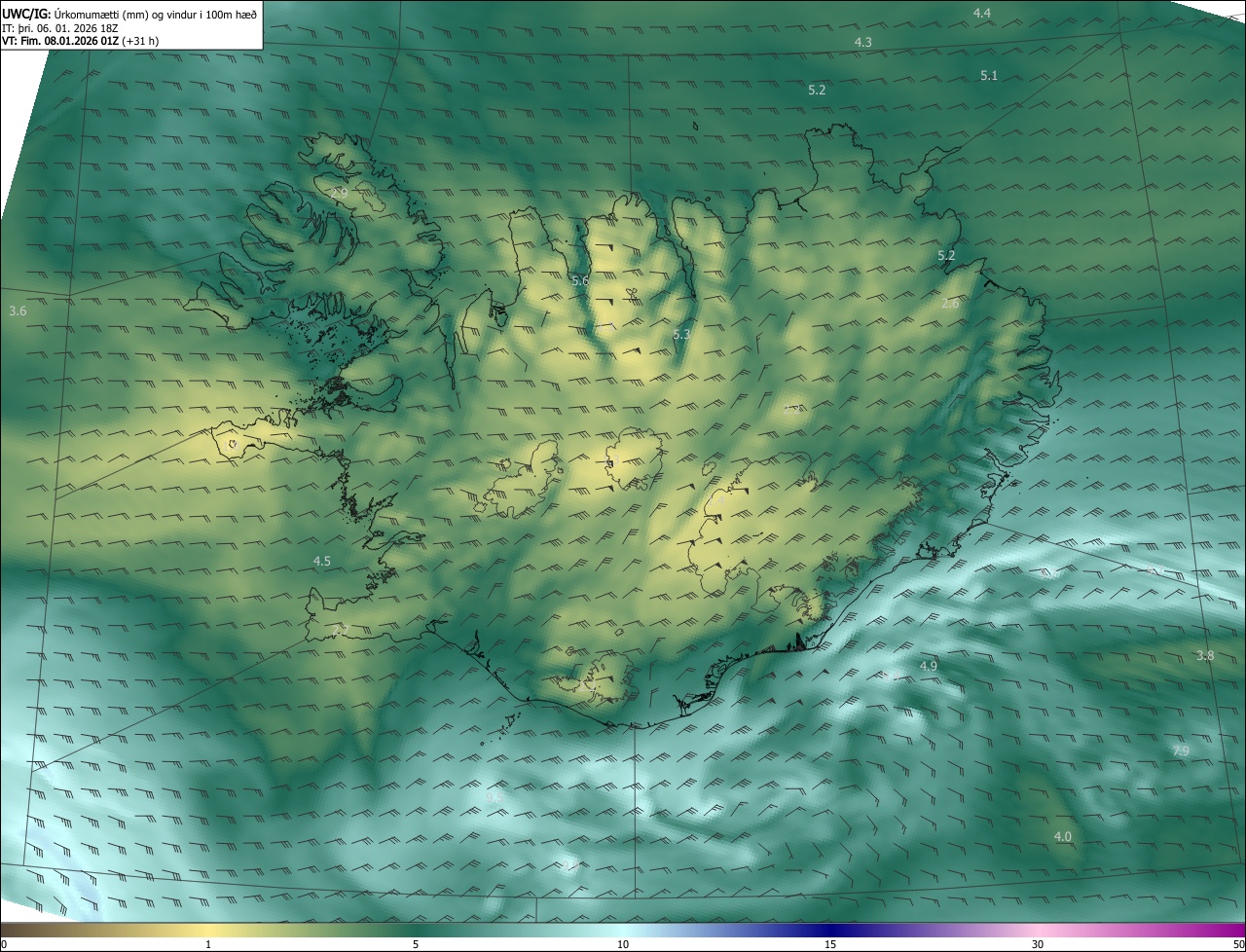Click the colour scale tick label 15

click(x=830, y=944)
